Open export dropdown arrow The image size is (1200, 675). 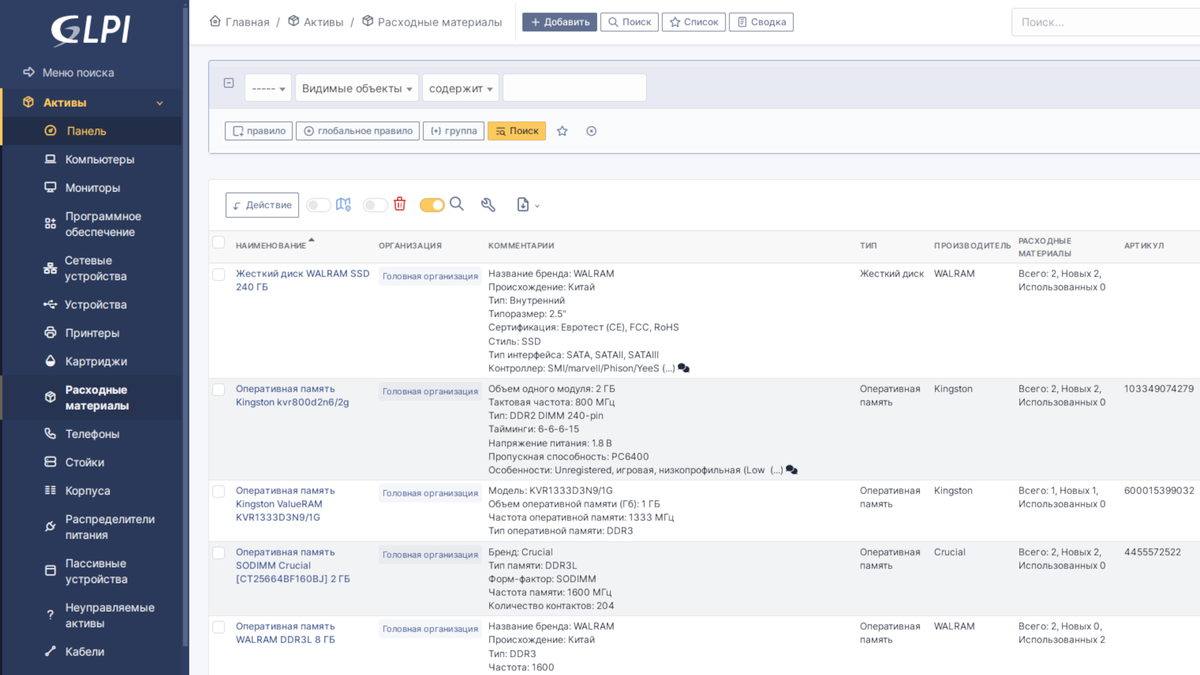click(x=537, y=205)
